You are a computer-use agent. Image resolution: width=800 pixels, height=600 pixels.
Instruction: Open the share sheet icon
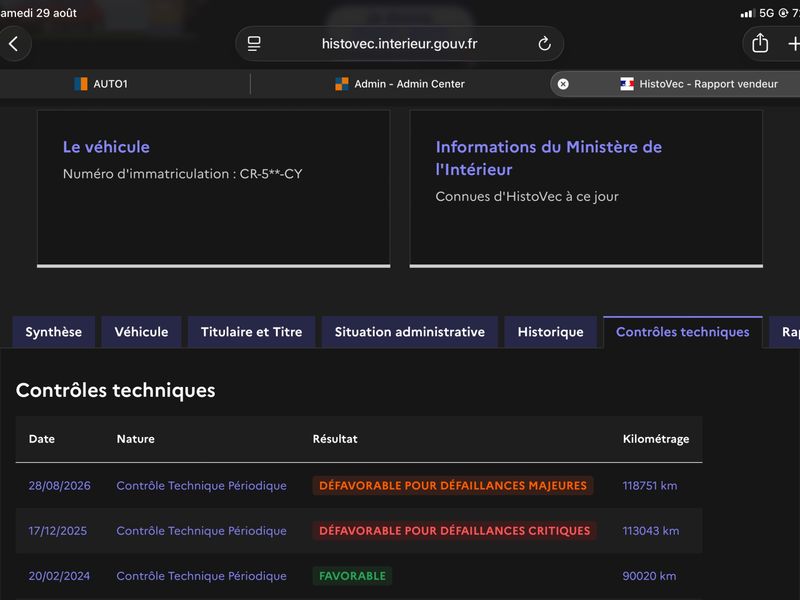coord(760,43)
